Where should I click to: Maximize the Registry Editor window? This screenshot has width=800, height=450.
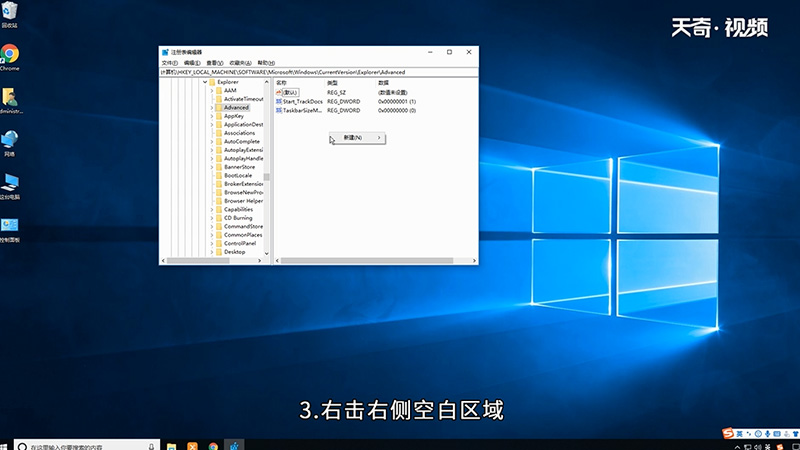coord(449,52)
